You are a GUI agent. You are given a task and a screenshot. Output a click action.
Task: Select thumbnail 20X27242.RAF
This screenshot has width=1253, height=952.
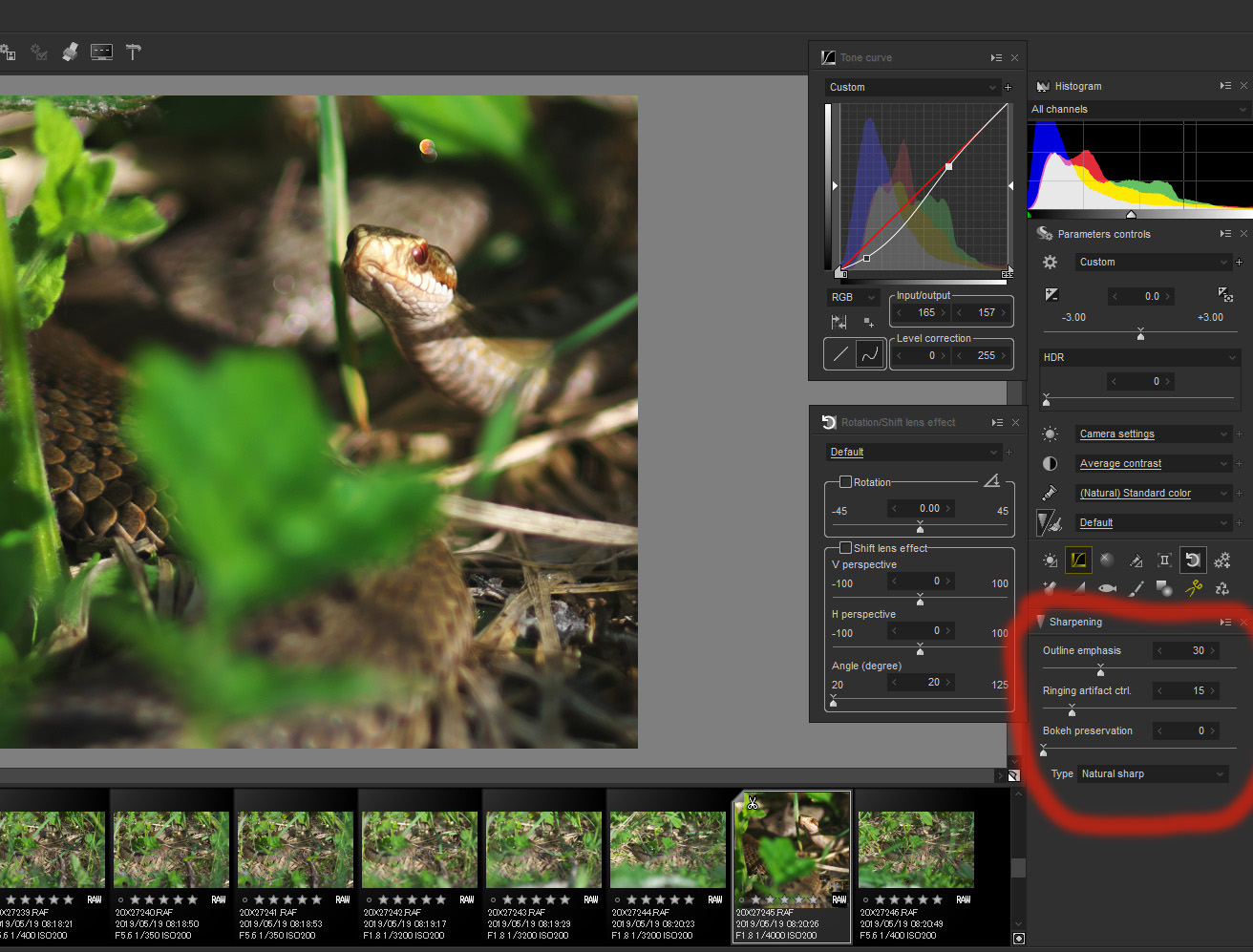(x=419, y=867)
